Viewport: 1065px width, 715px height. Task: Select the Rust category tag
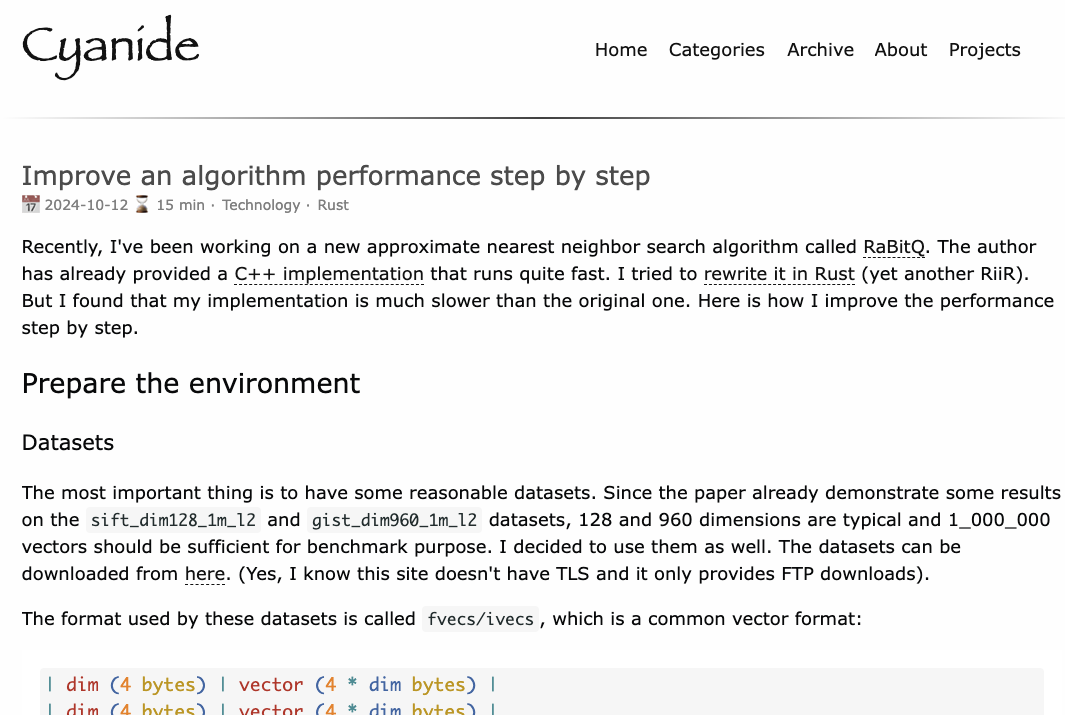(x=333, y=205)
